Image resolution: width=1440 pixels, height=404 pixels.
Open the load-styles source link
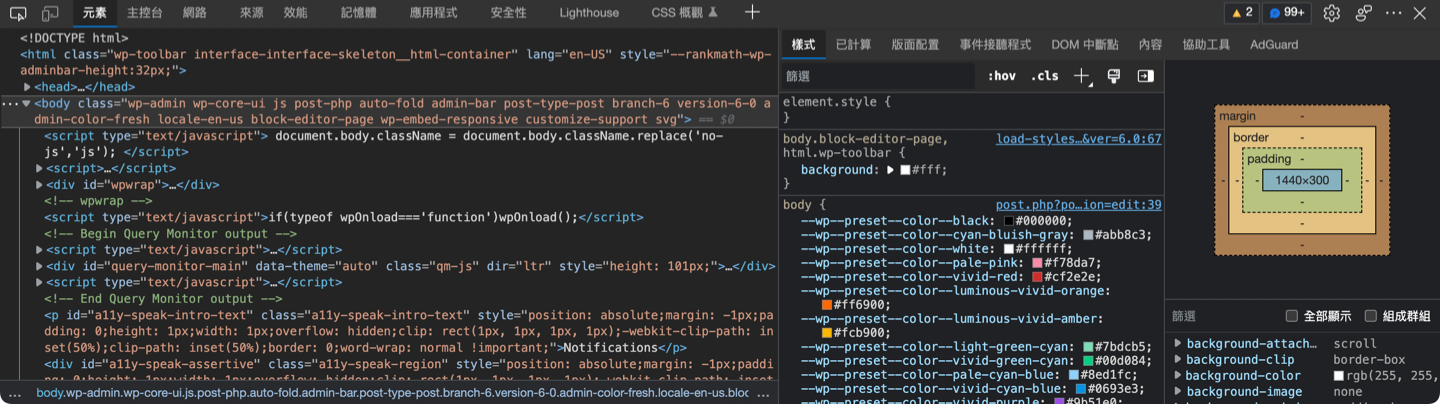tap(1078, 139)
